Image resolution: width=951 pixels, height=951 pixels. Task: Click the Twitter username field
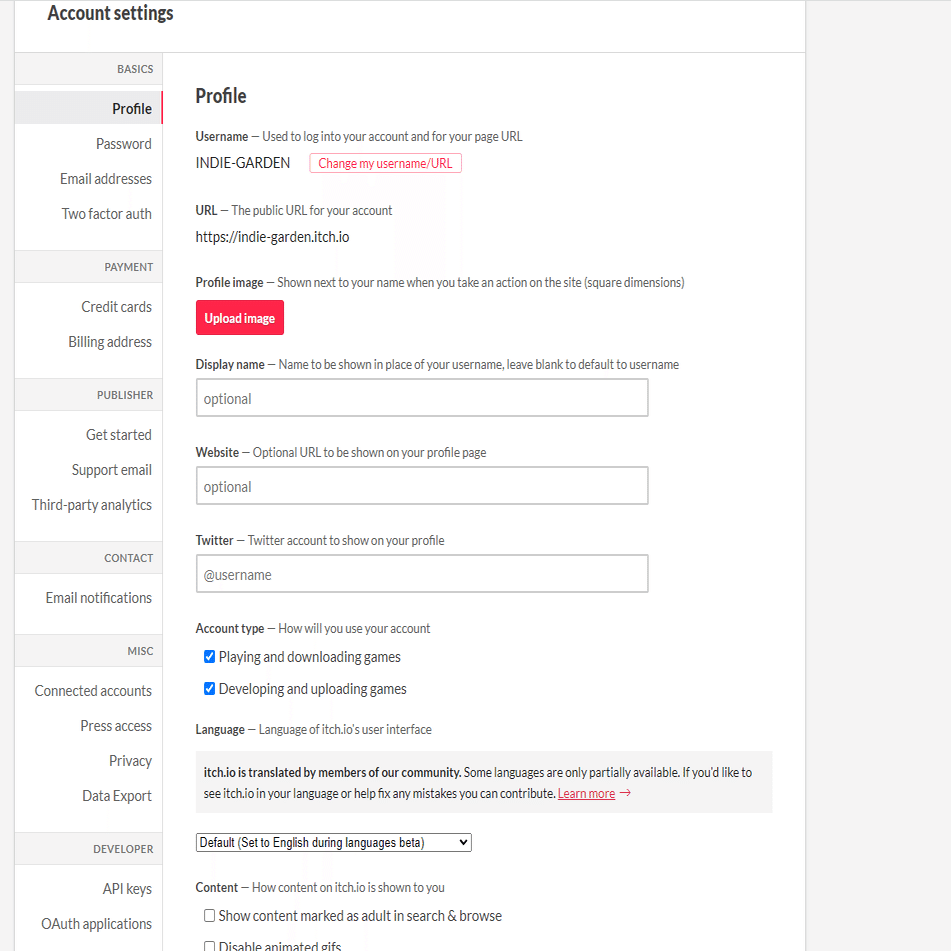(422, 574)
